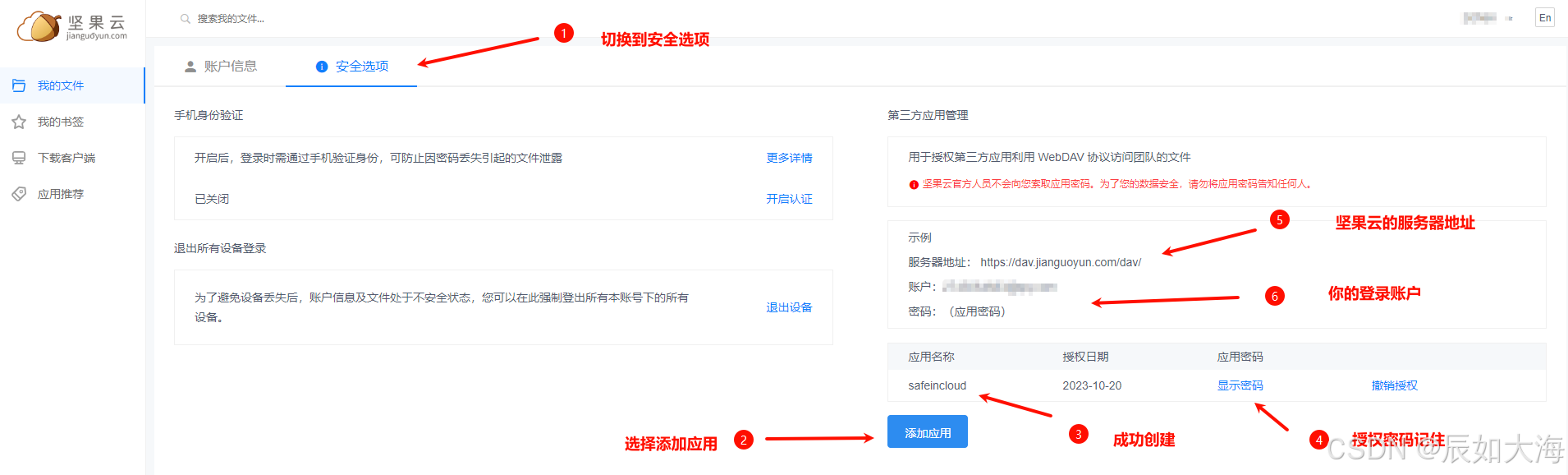Switch to the 安全选项 tab
Screen dimensions: 1568x475
coord(351,67)
